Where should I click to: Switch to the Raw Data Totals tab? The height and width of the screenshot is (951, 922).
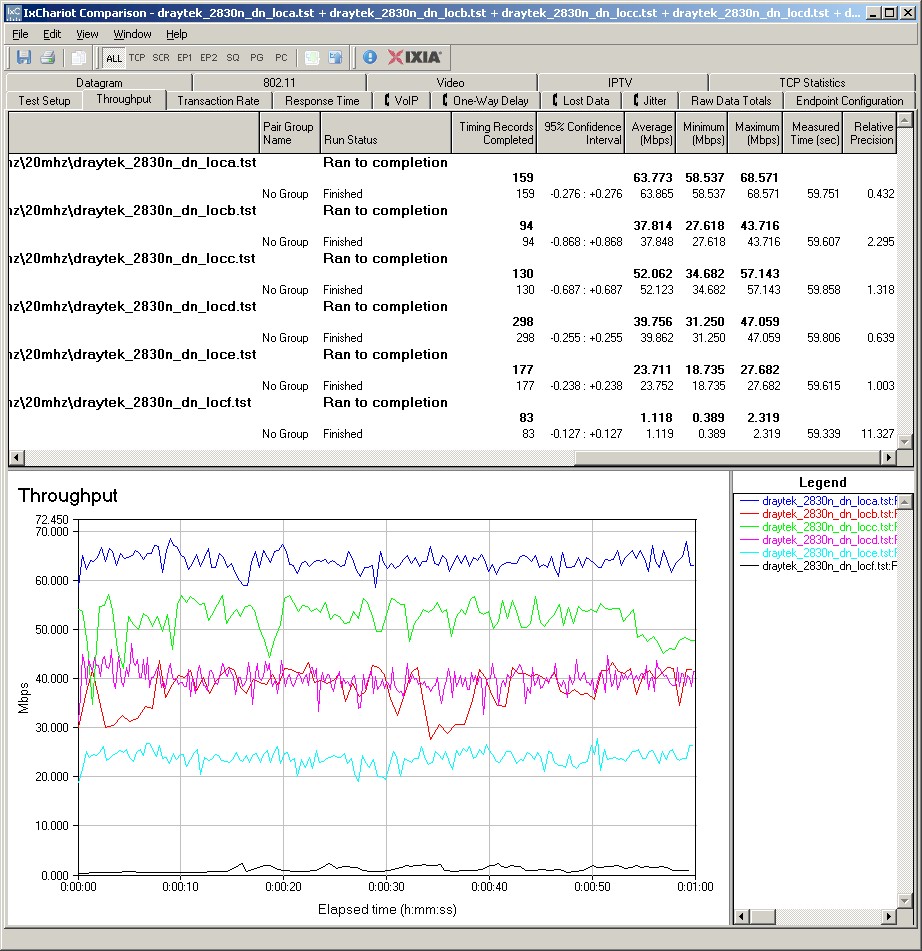tap(731, 101)
